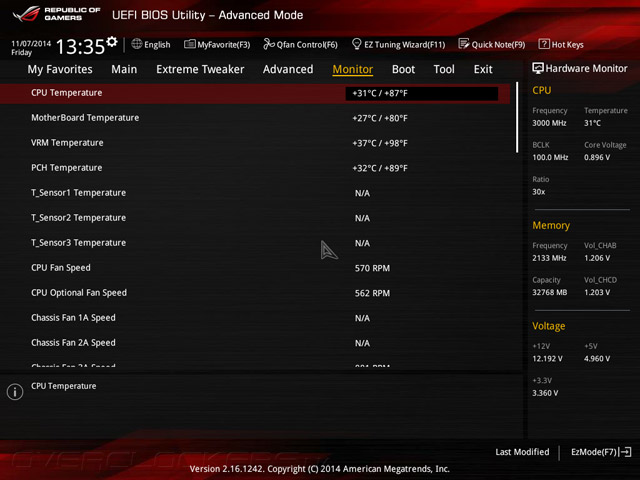This screenshot has height=480, width=640.
Task: Select Chassis Fan 2A Speed row
Action: coord(255,343)
